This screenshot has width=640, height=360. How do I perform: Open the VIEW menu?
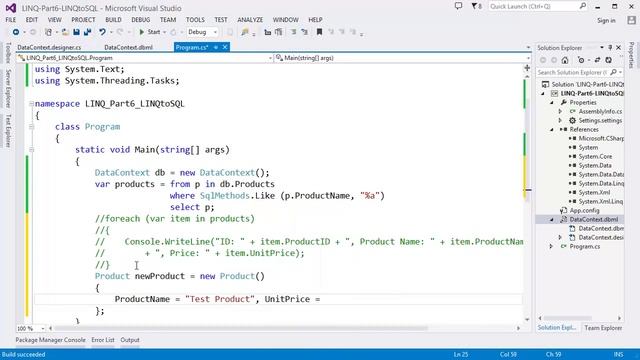[x=54, y=20]
